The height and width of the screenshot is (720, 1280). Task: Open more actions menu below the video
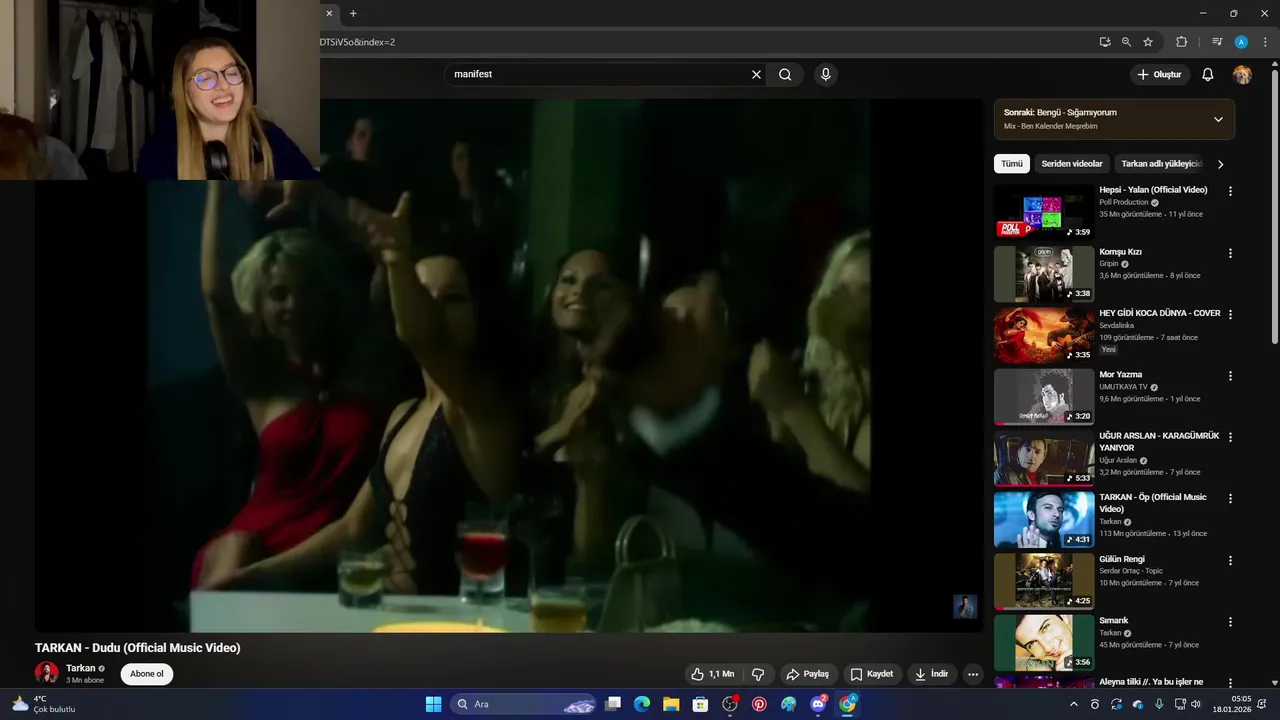[972, 674]
